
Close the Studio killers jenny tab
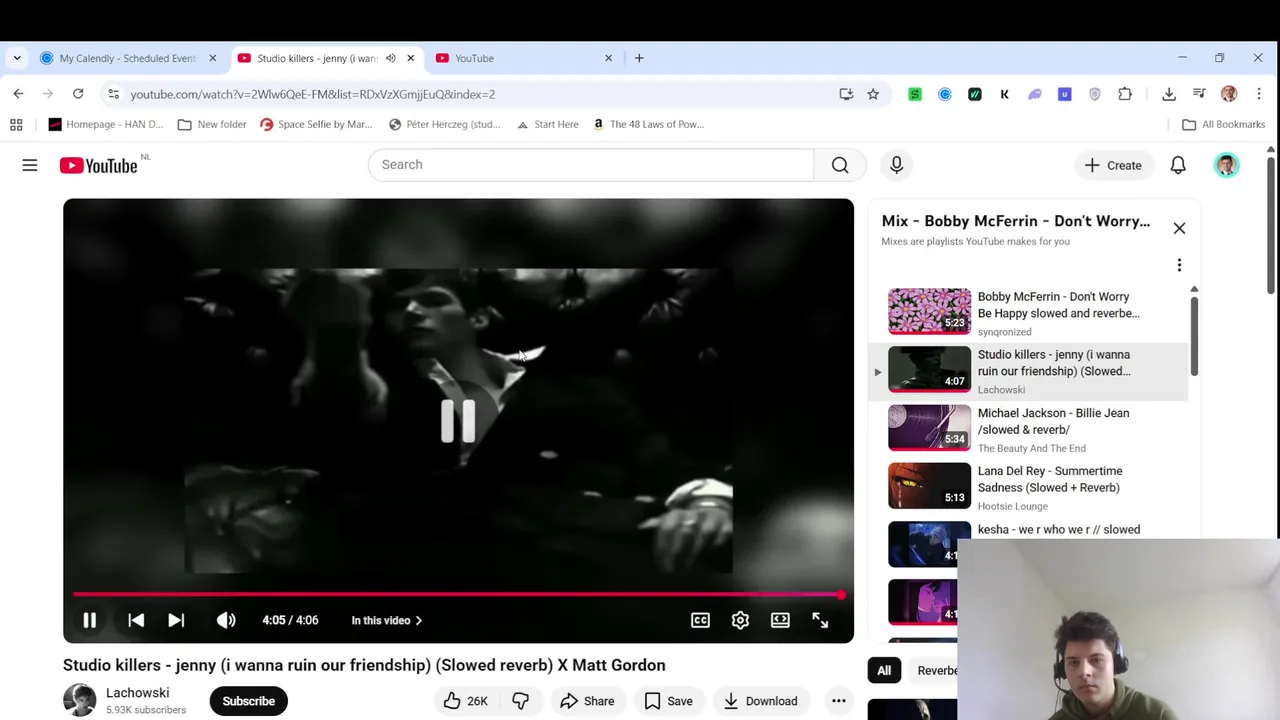(x=410, y=58)
